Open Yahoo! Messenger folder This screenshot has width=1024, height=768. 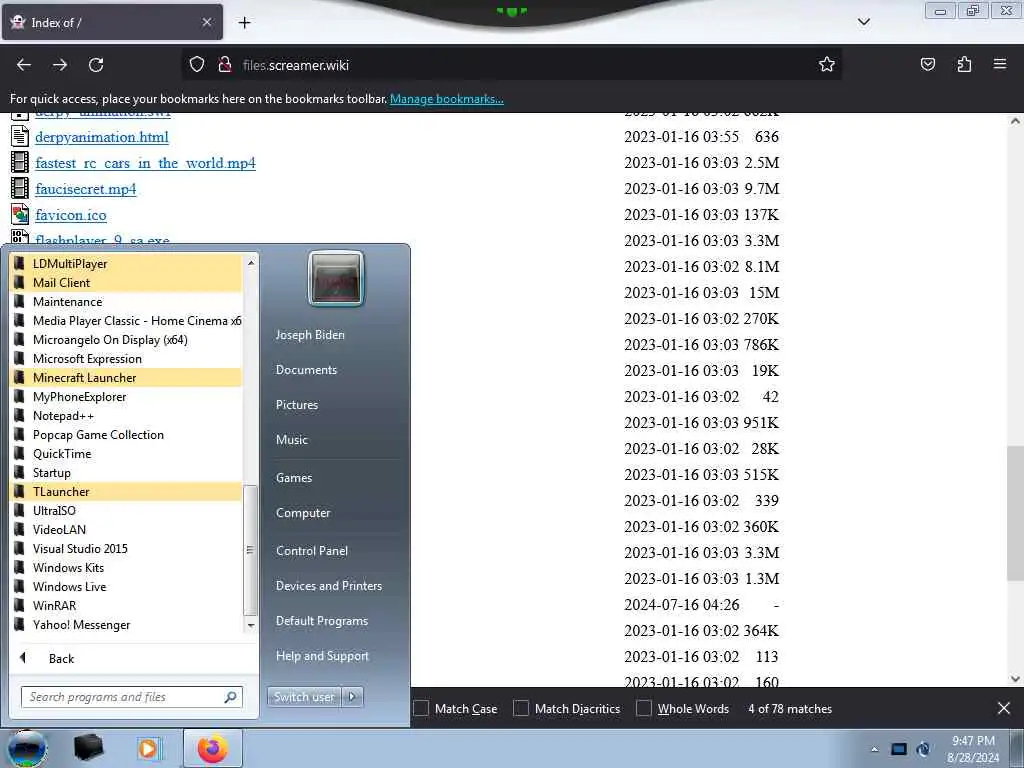pyautogui.click(x=127, y=624)
